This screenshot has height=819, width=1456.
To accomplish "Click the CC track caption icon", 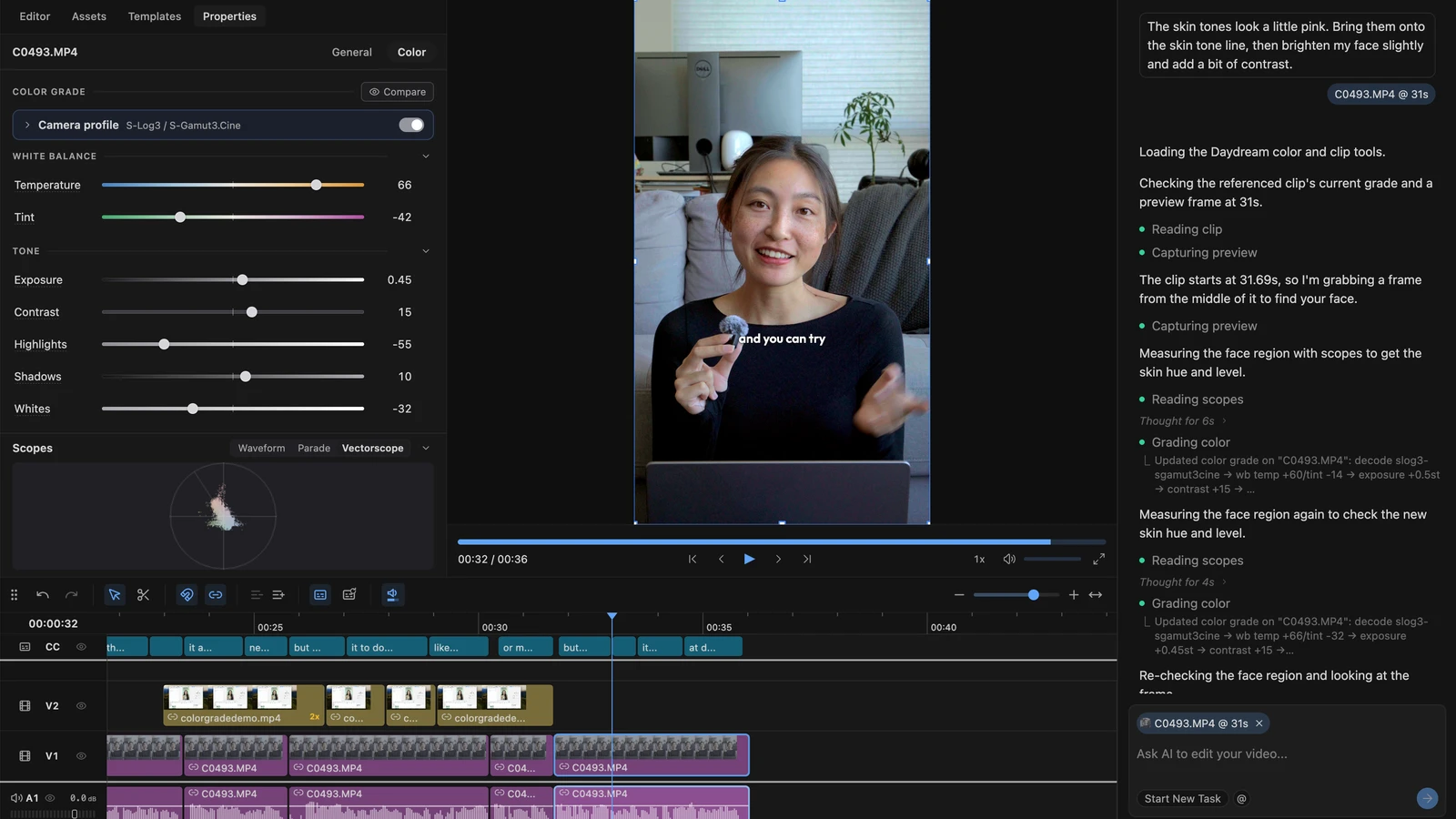I will (x=25, y=647).
